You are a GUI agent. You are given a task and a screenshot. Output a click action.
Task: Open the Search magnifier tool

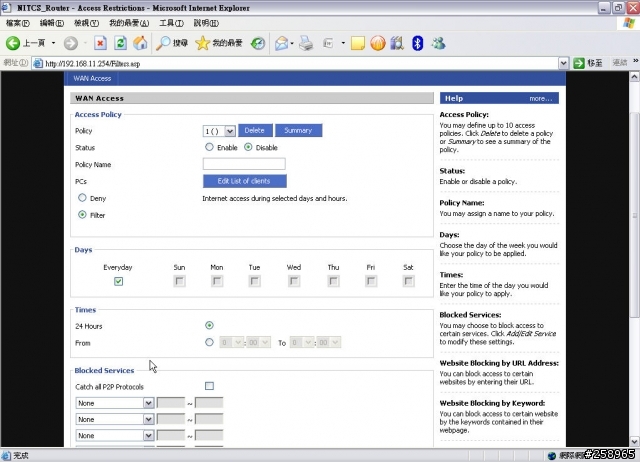tap(163, 43)
